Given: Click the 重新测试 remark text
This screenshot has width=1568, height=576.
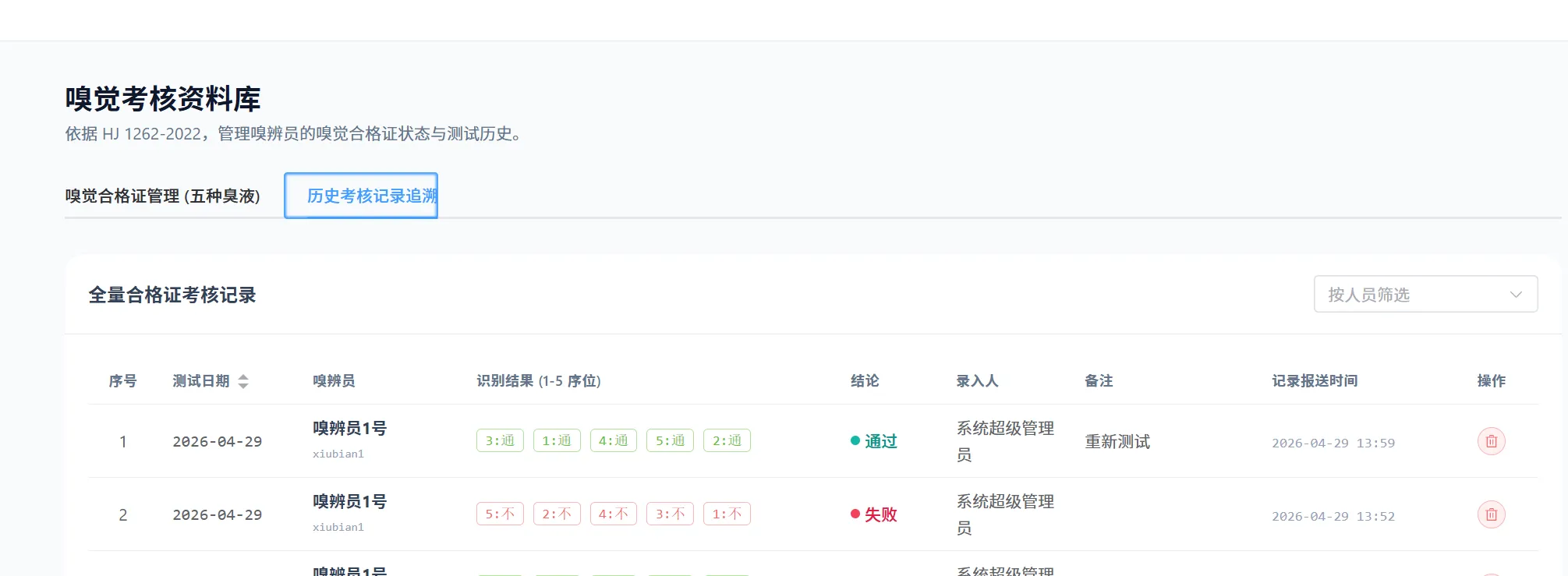Looking at the screenshot, I should (1117, 441).
